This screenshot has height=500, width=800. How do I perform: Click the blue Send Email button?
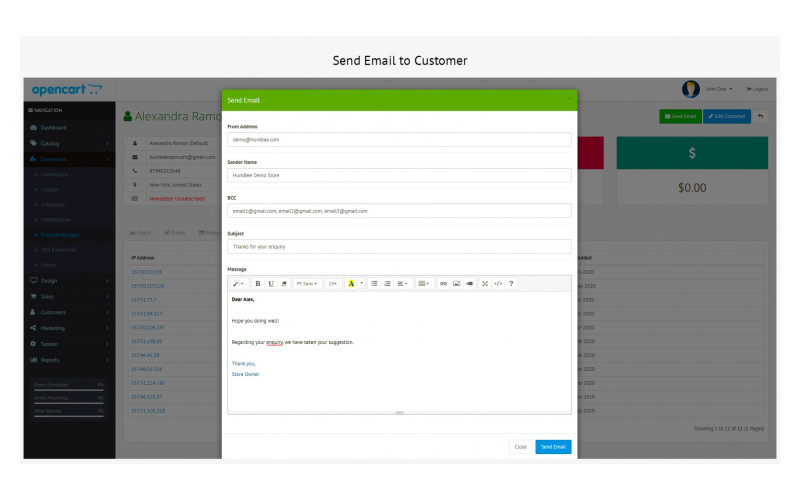click(553, 447)
